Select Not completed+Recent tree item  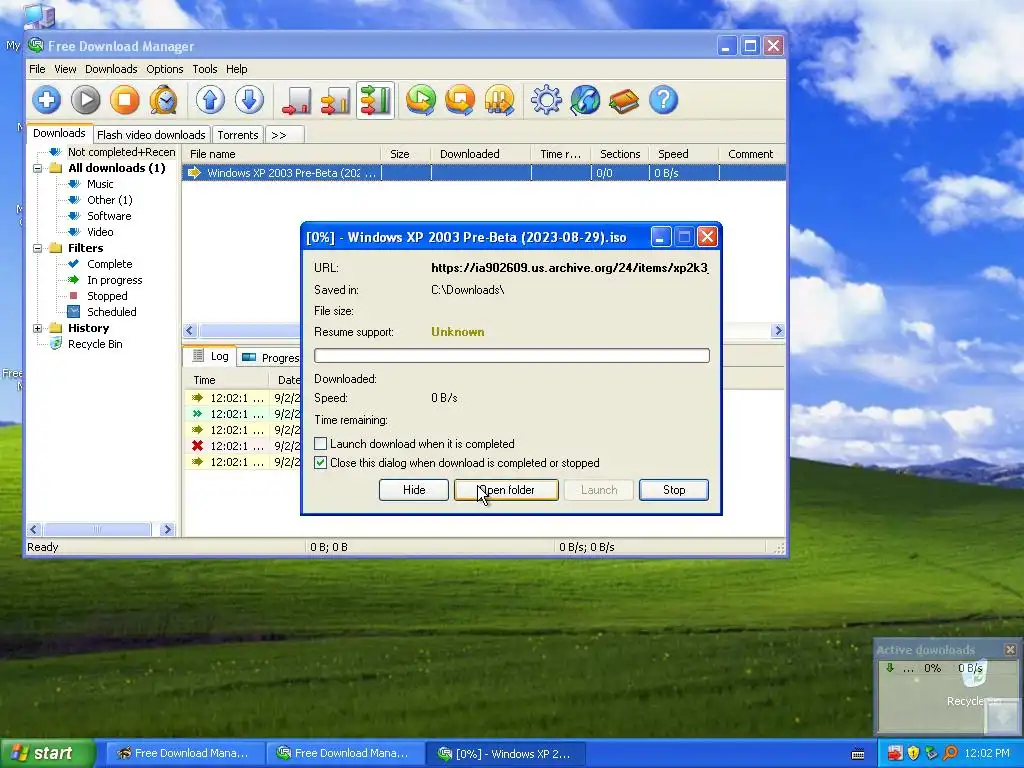[x=121, y=152]
